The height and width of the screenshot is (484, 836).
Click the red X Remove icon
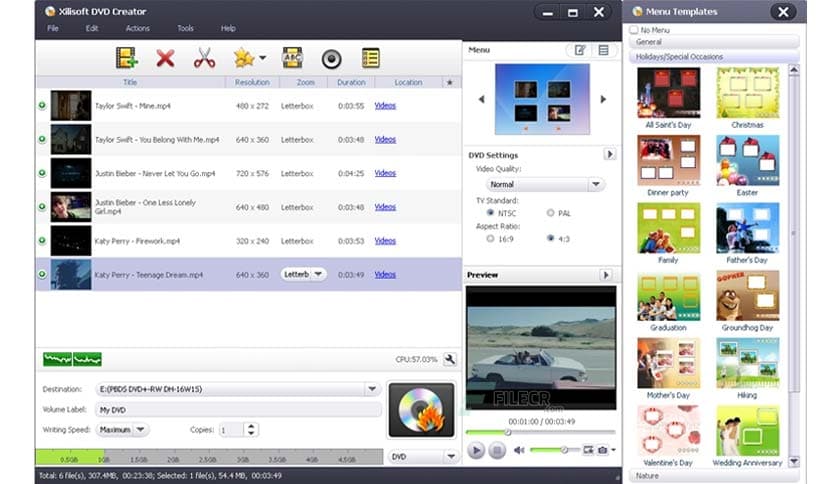[165, 58]
